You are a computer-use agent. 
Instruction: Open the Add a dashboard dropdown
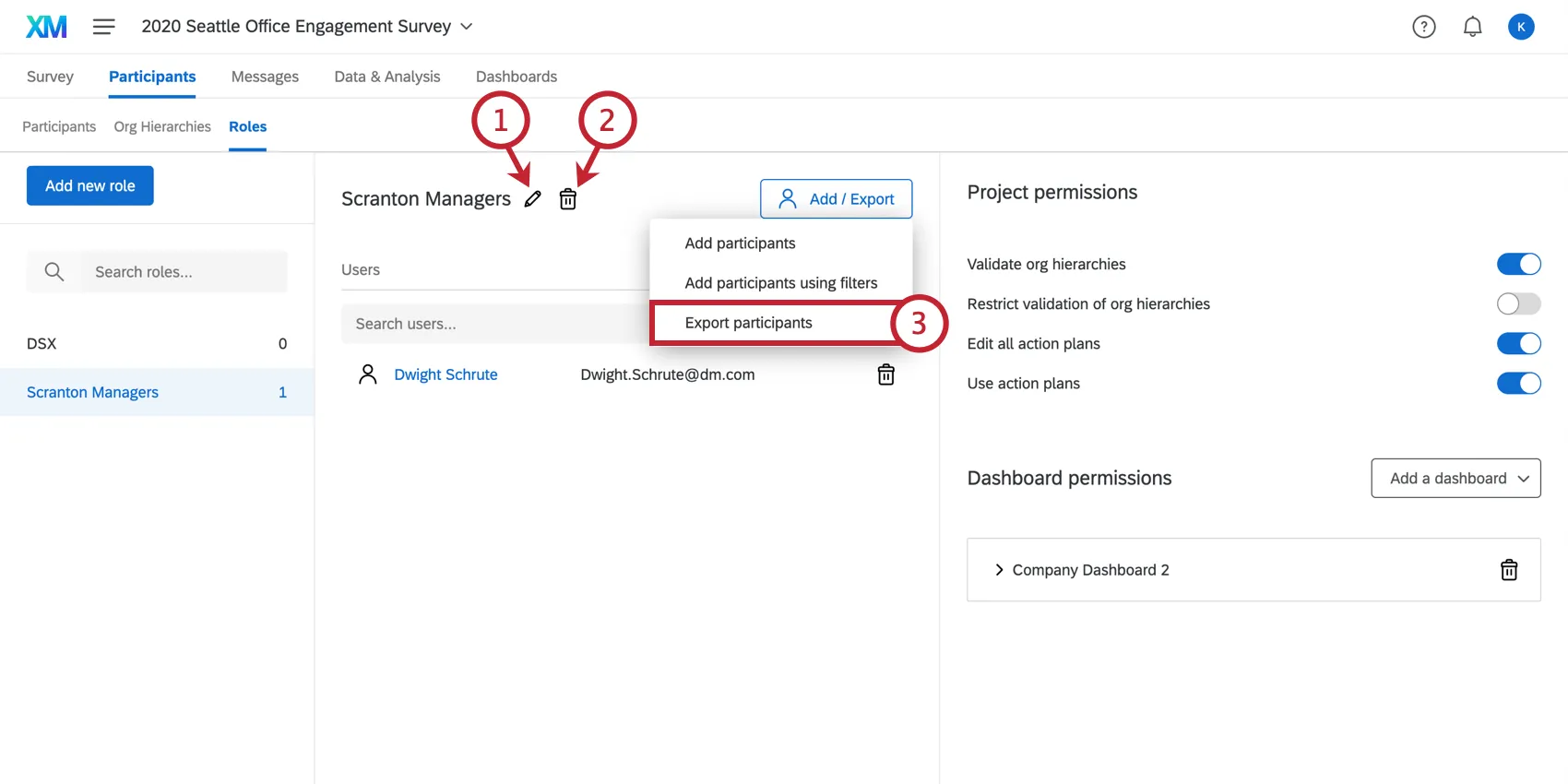[x=1455, y=478]
